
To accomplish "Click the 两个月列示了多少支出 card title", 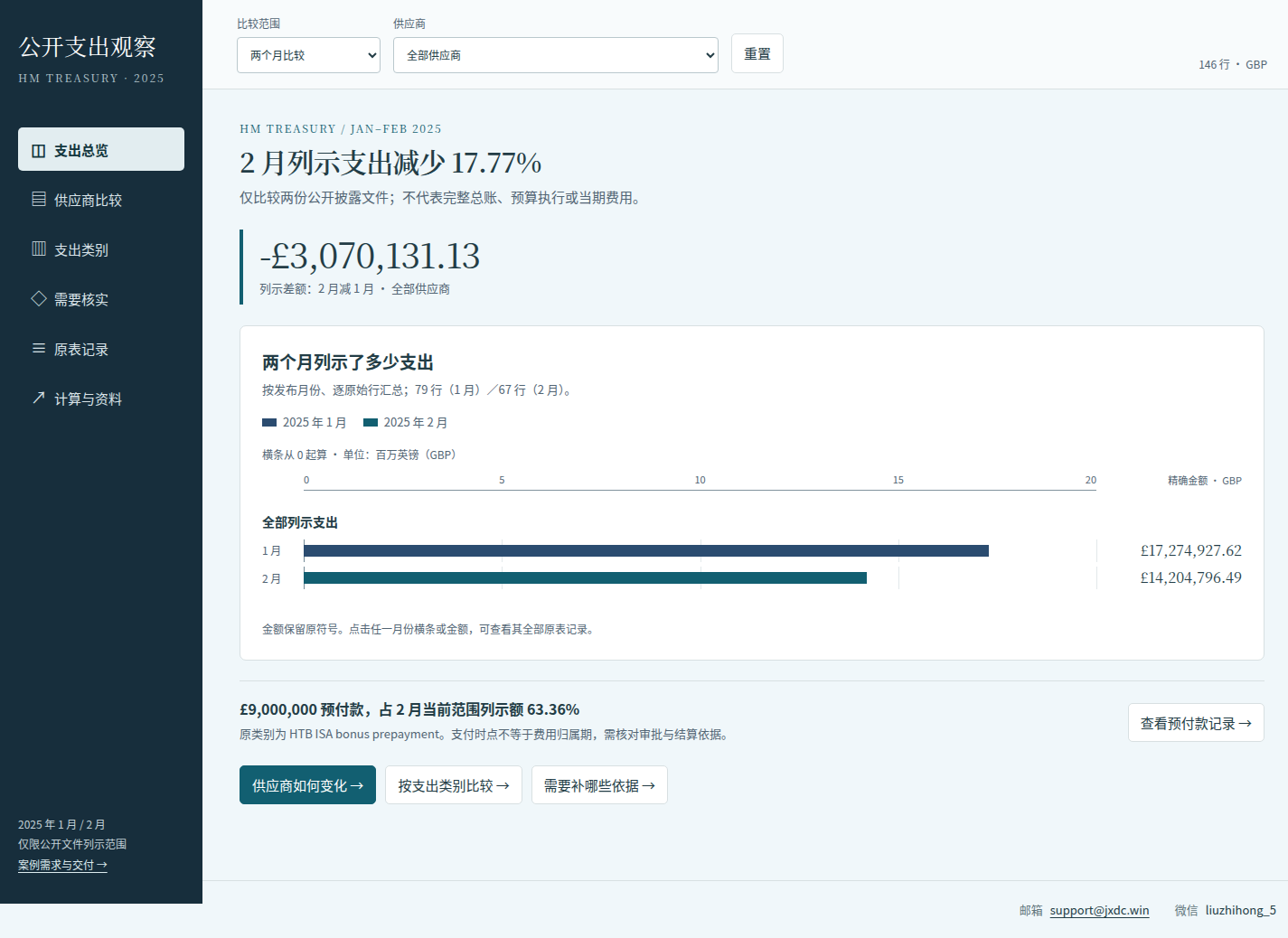I will tap(348, 362).
